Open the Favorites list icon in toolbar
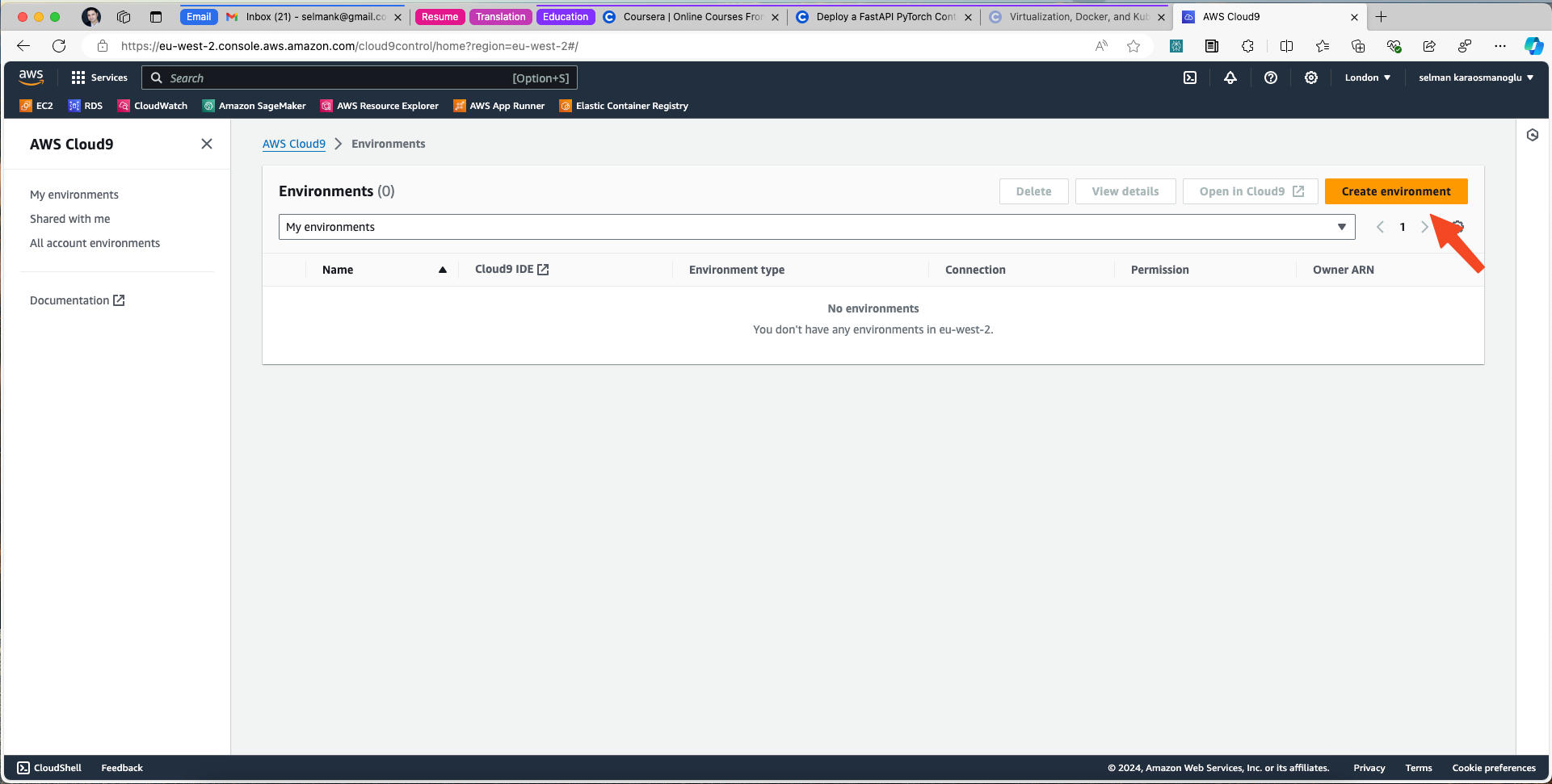The height and width of the screenshot is (784, 1552). [x=1323, y=46]
